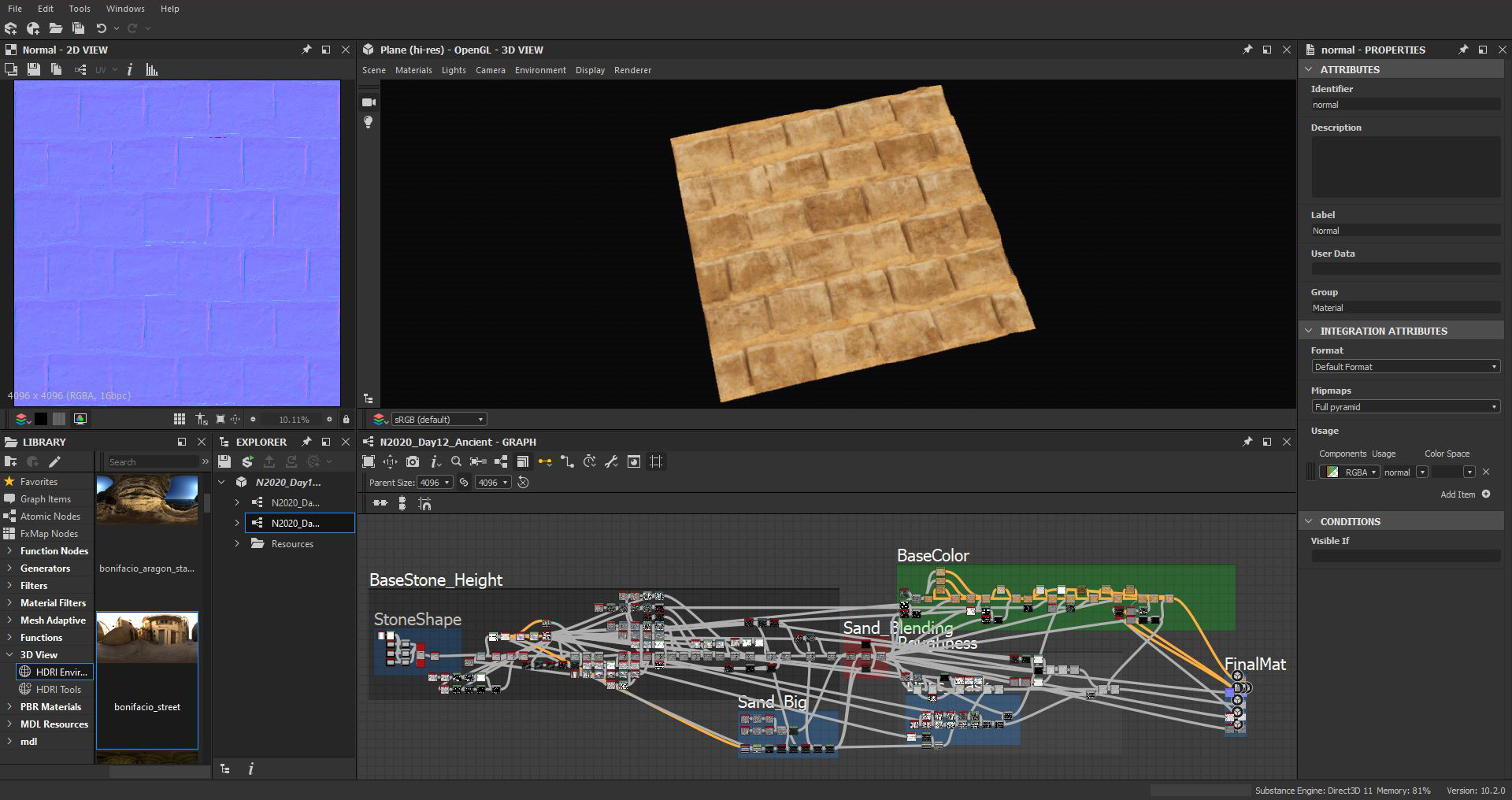Fit the graph to the view
The image size is (1512, 800).
(368, 461)
